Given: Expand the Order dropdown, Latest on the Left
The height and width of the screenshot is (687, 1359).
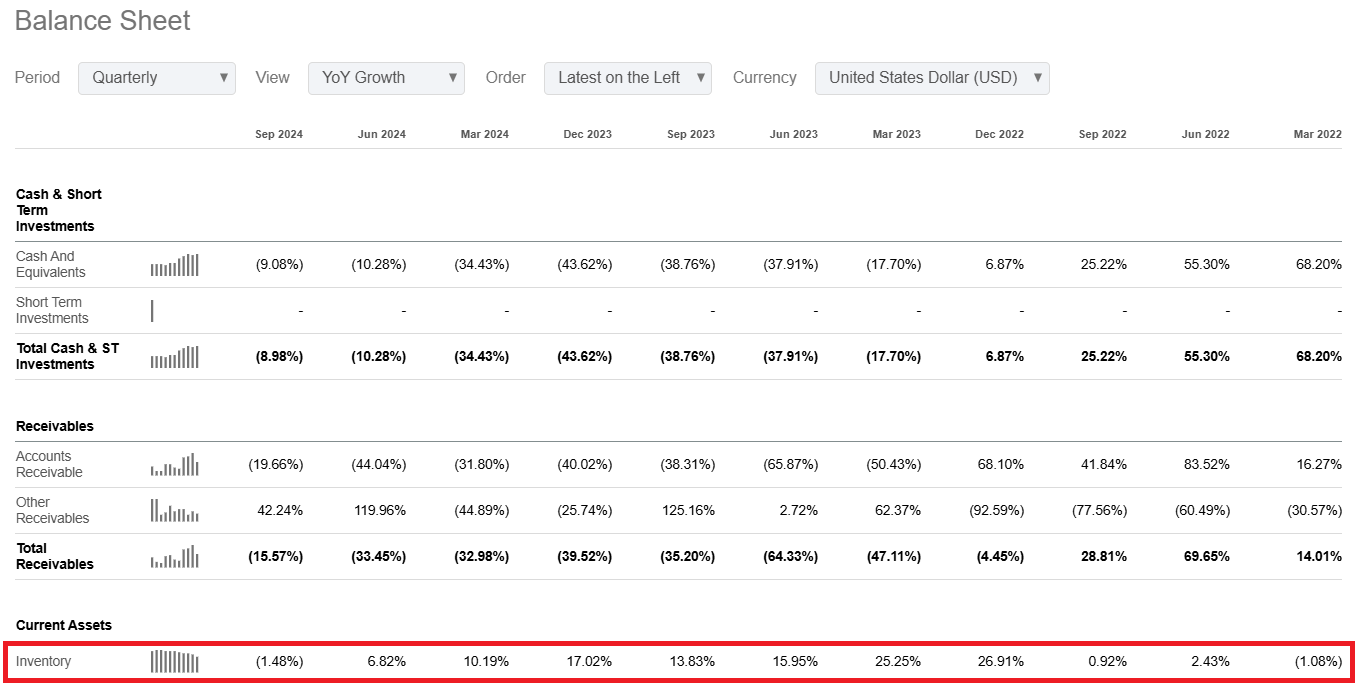Looking at the screenshot, I should pos(627,78).
